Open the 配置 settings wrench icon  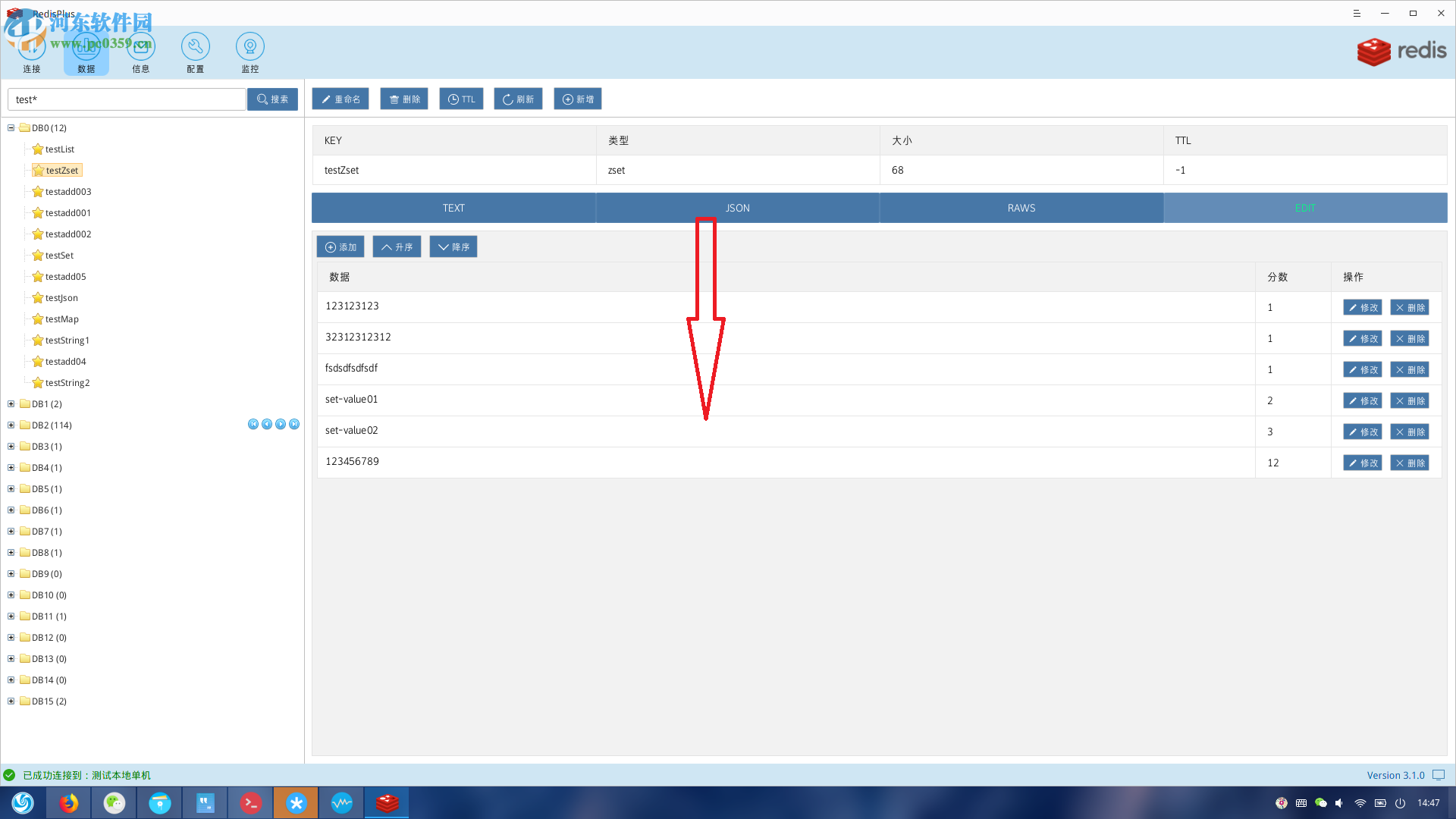point(195,47)
